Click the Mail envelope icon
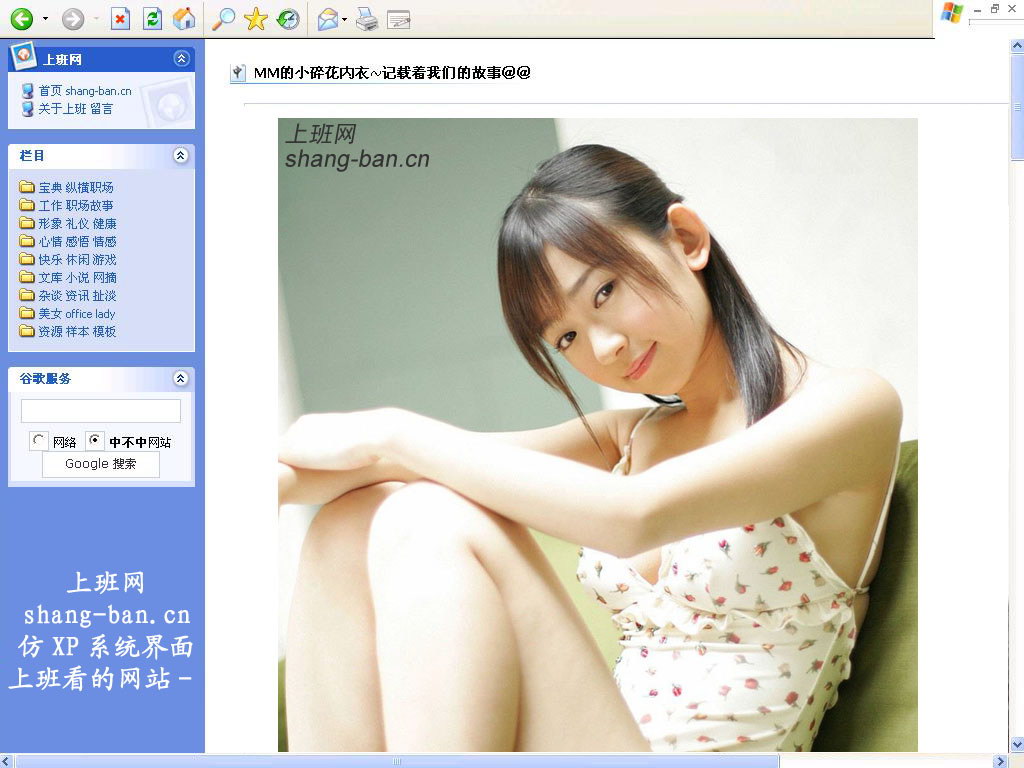1024x768 pixels. (328, 20)
